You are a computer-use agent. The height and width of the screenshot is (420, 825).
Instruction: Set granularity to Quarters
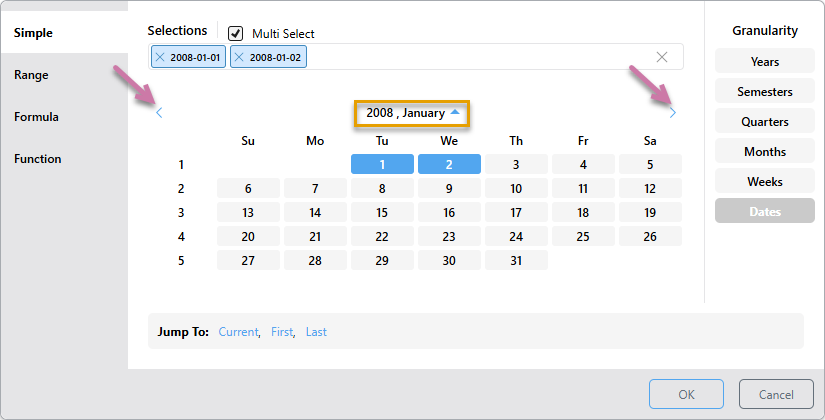tap(764, 122)
